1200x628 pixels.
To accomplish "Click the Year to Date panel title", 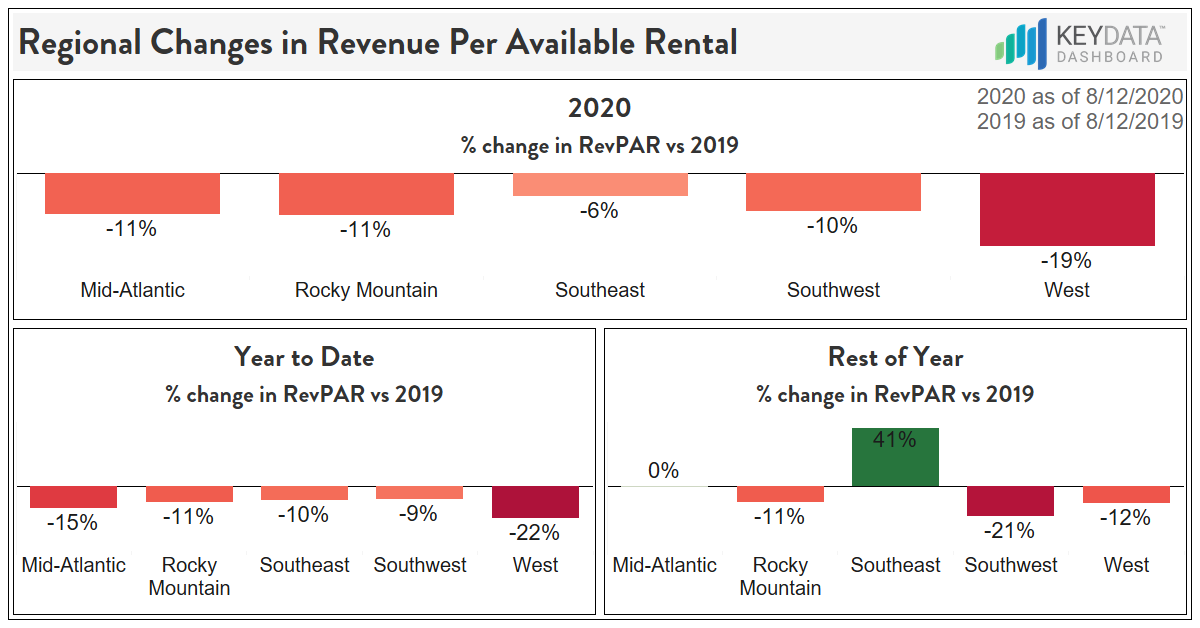I will 303,357.
